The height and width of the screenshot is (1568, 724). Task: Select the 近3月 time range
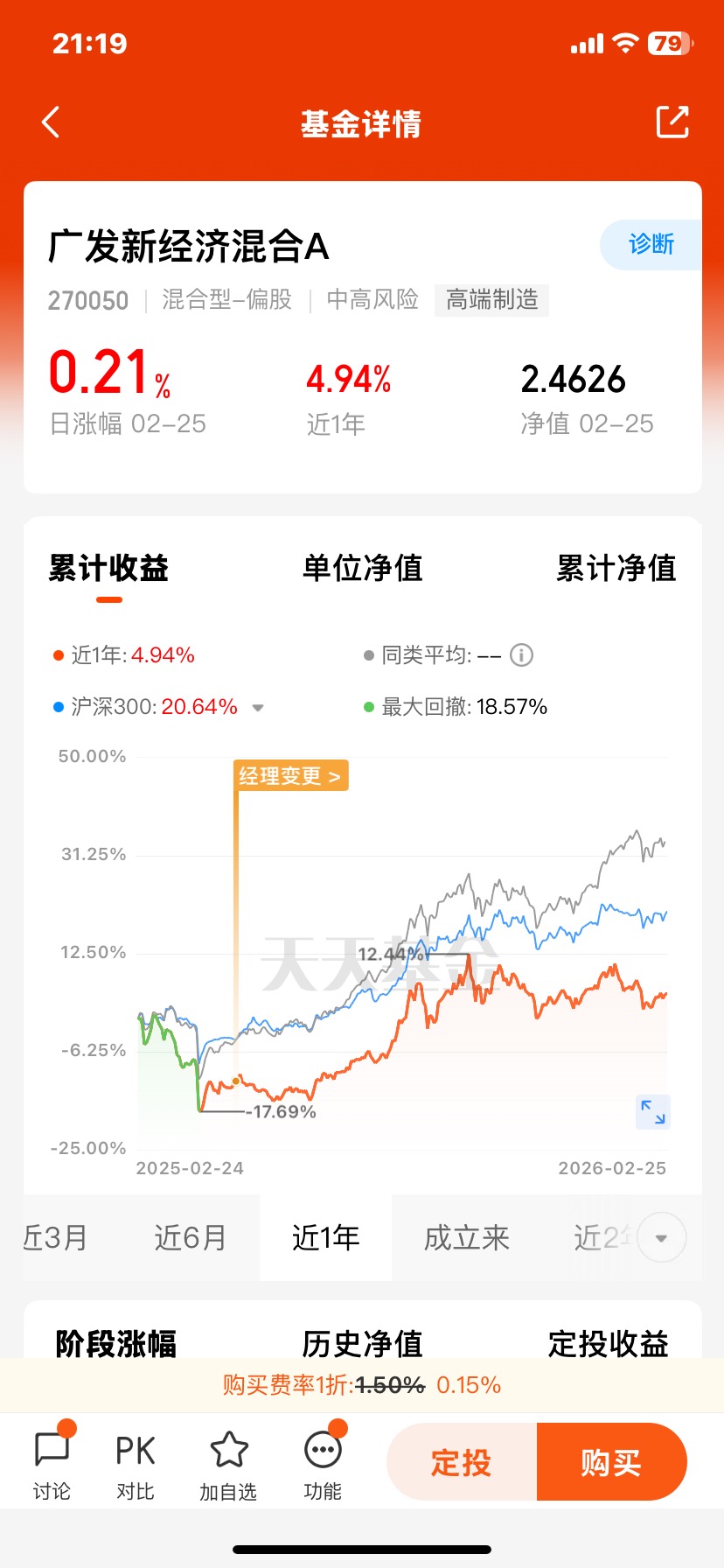pos(56,1238)
